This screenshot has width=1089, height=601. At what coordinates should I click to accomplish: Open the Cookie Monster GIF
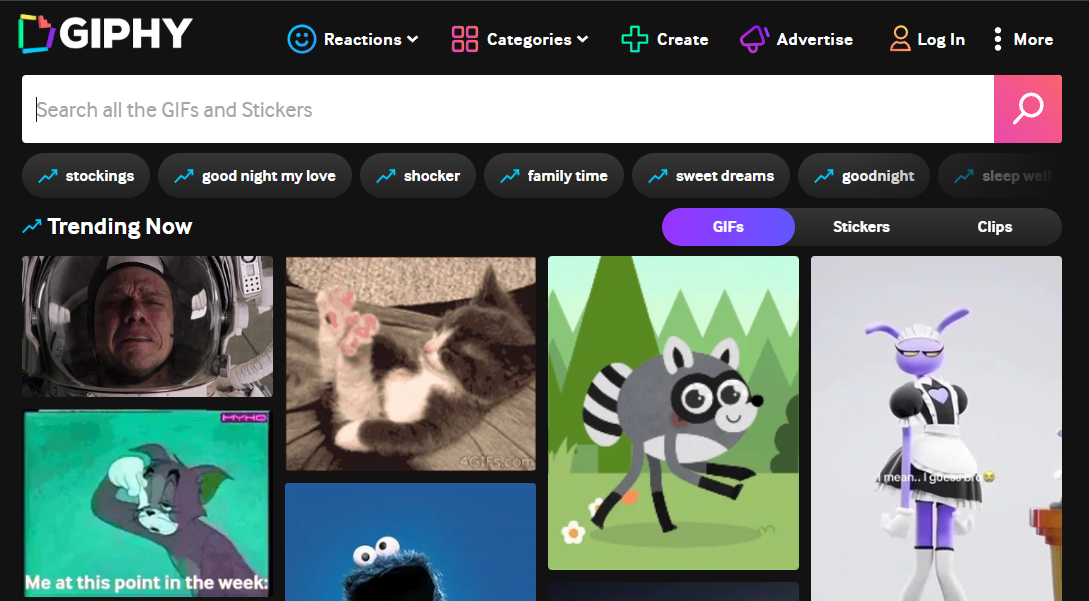tap(410, 542)
